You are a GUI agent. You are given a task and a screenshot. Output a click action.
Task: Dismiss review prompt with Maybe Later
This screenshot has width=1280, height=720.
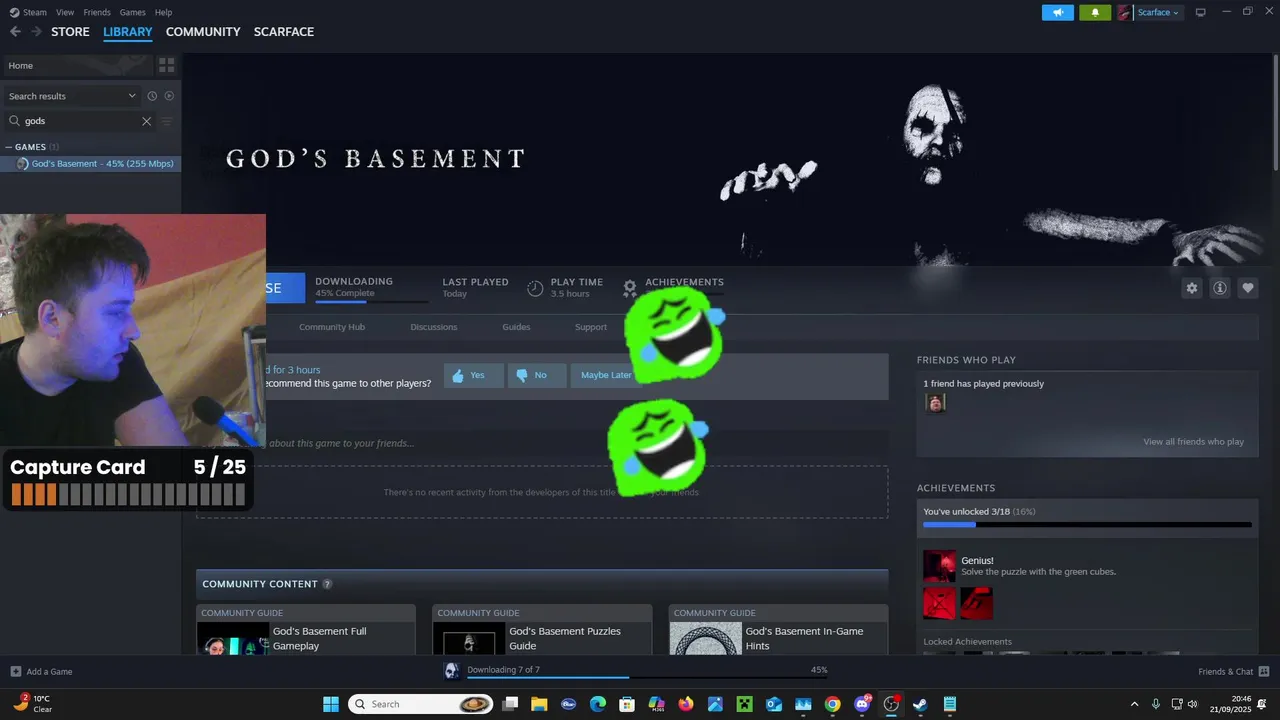[607, 375]
